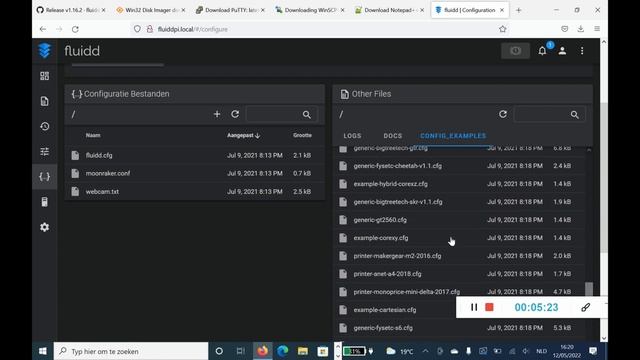Open the settings gear in sidebar
Screen dimensions: 640x360
[44, 227]
